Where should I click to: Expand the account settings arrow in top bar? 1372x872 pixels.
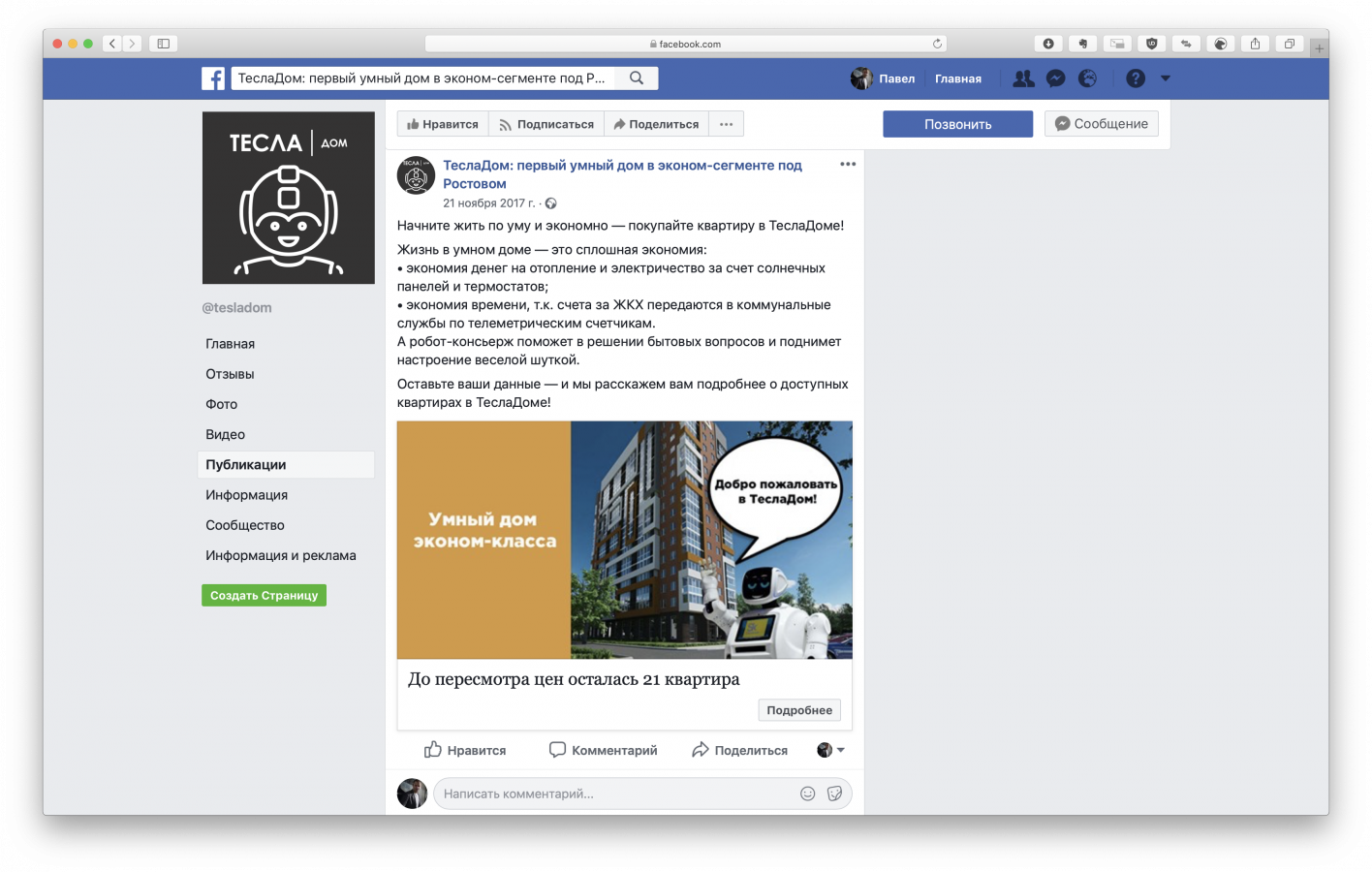(x=1165, y=78)
